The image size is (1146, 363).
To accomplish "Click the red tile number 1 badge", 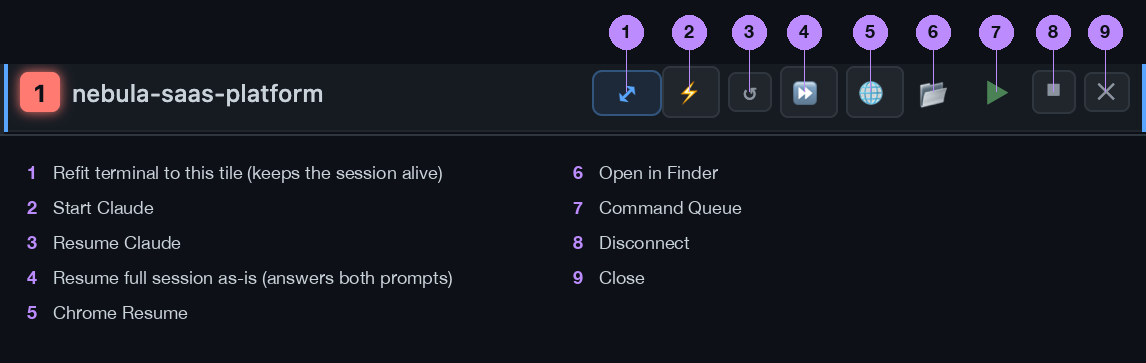I will point(40,93).
